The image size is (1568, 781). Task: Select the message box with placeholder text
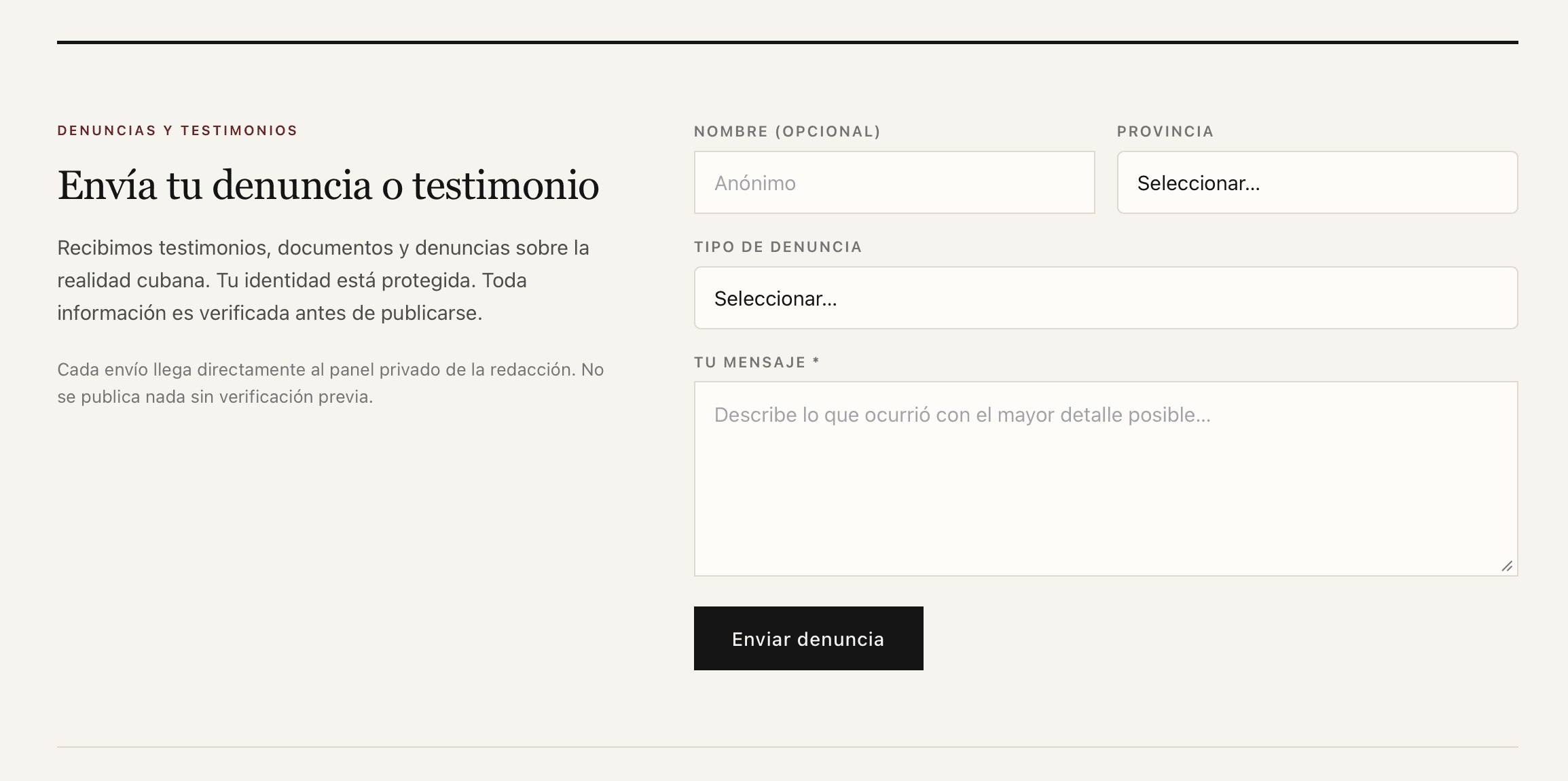(1105, 475)
